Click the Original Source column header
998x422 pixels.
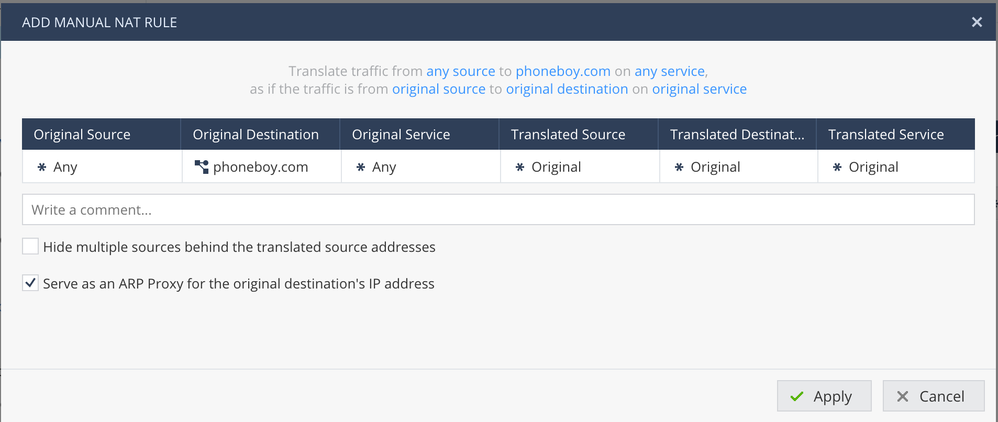click(102, 134)
